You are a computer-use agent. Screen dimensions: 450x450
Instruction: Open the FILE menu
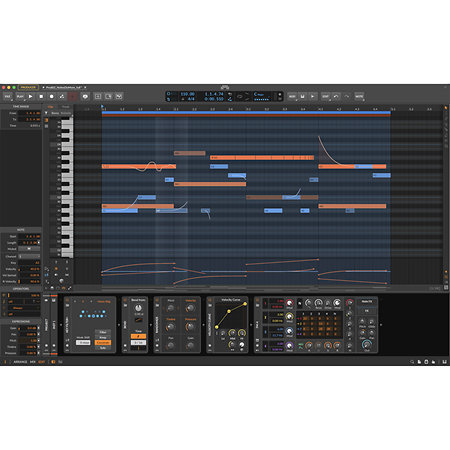tap(8, 96)
